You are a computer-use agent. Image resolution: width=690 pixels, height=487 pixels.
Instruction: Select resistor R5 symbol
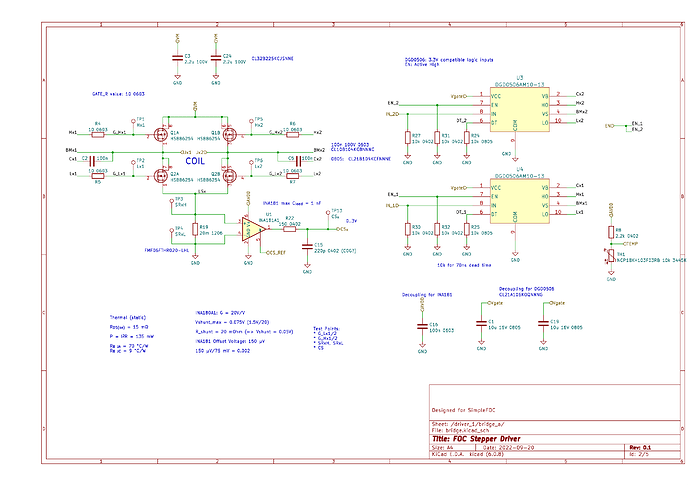pos(98,176)
